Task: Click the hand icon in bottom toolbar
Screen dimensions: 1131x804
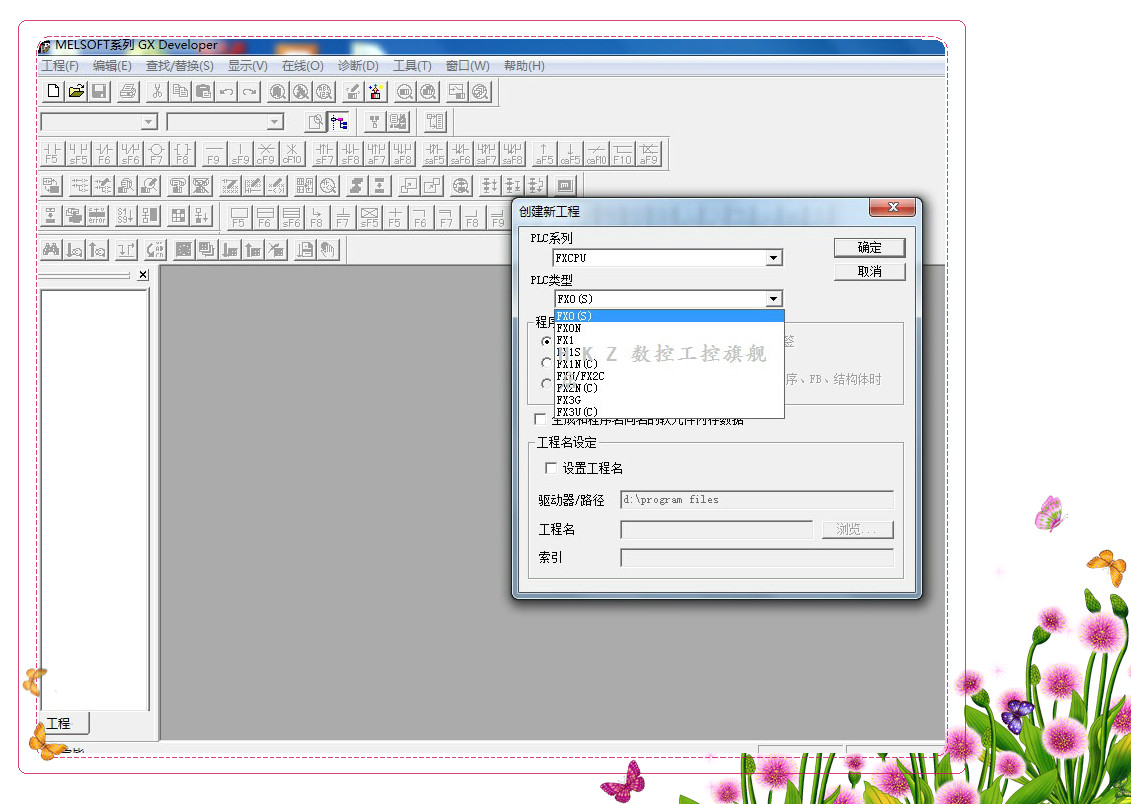Action: (x=328, y=250)
